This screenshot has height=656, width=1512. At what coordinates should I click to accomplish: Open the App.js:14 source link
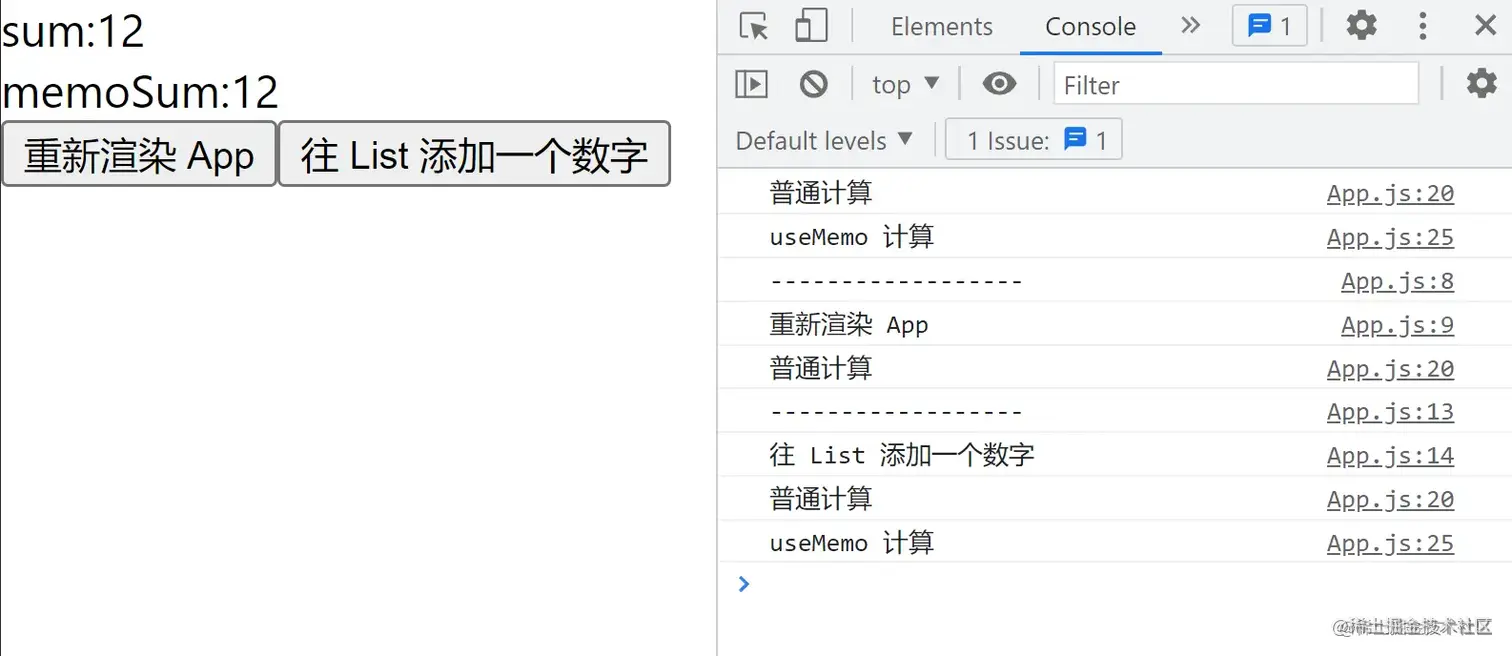point(1390,456)
